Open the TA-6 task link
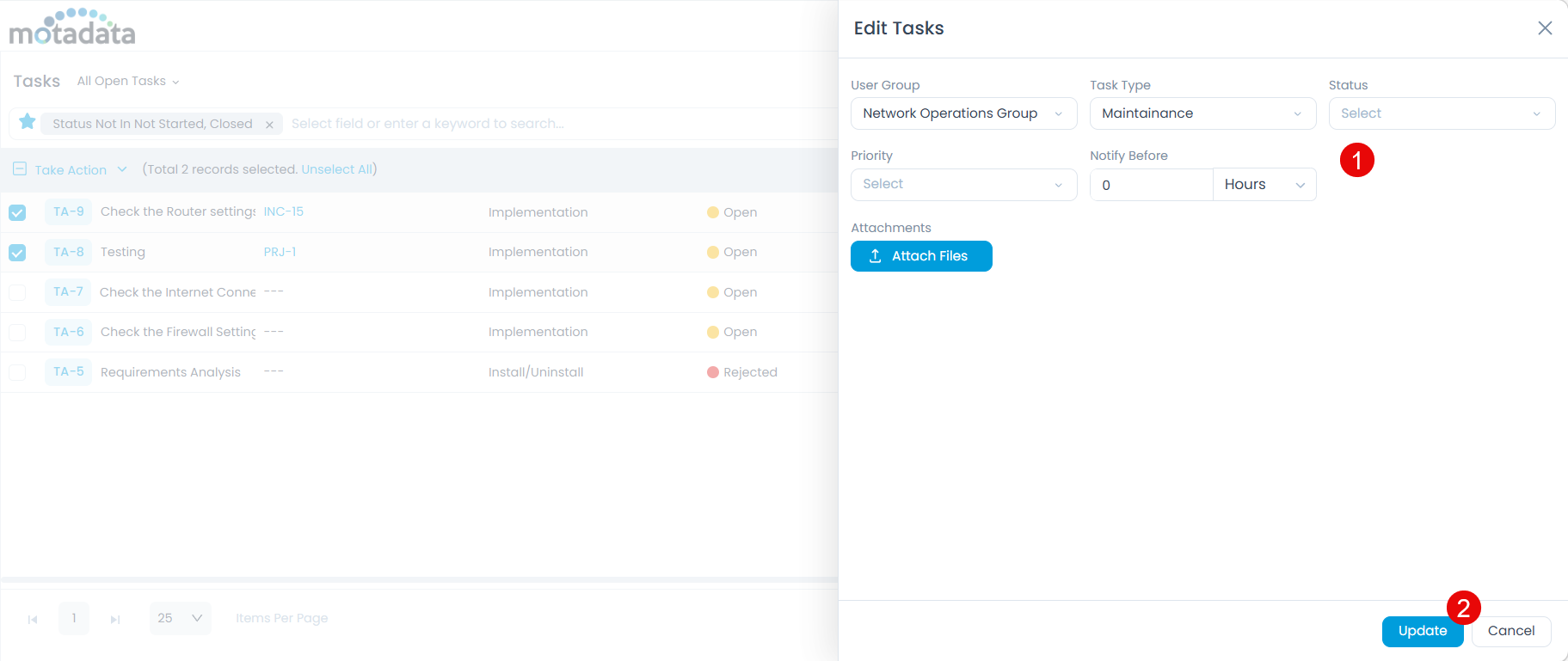 point(69,332)
